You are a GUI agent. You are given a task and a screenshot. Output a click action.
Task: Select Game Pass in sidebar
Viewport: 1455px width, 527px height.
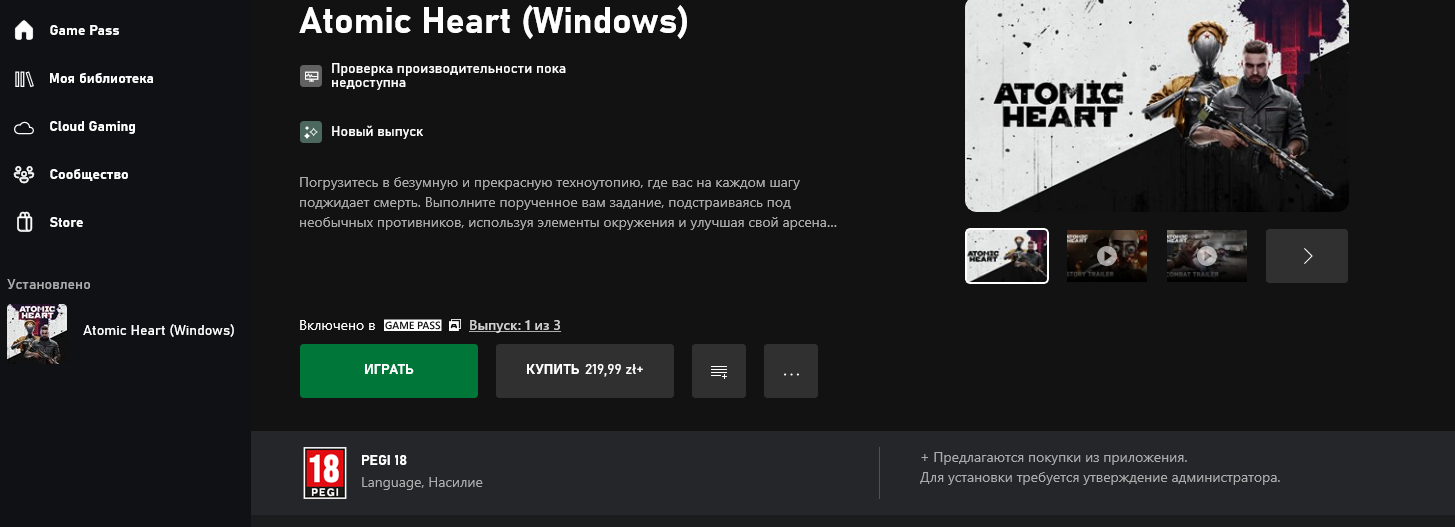pyautogui.click(x=84, y=30)
